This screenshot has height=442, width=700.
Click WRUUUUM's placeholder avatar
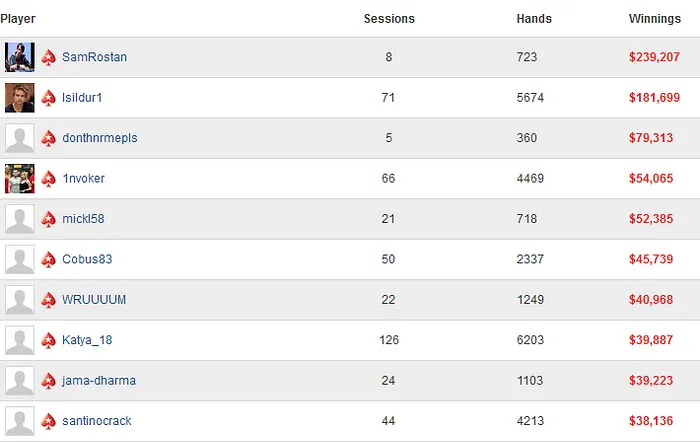(x=20, y=300)
